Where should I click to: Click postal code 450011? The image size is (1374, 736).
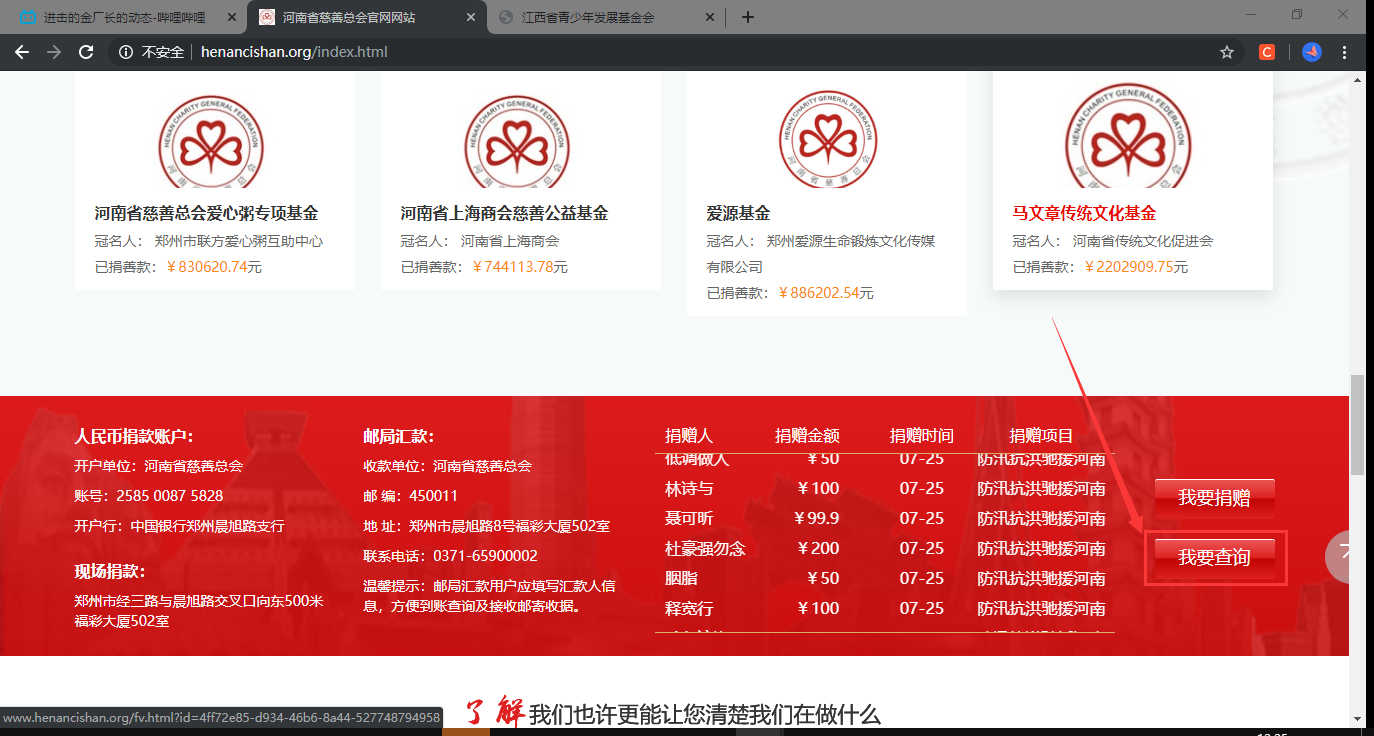(x=433, y=496)
